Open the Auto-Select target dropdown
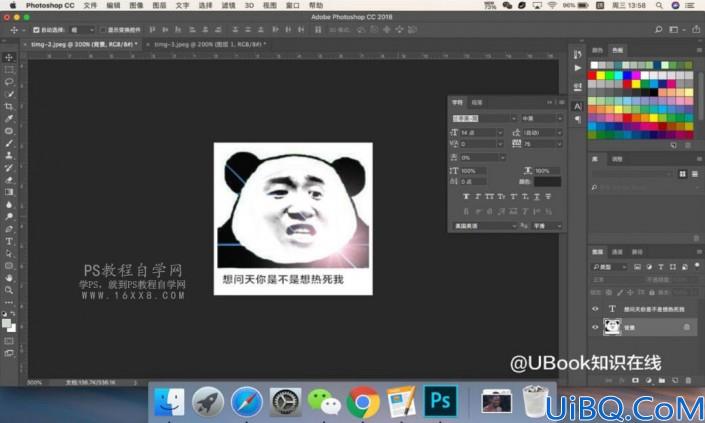This screenshot has height=423, width=705. (82, 30)
